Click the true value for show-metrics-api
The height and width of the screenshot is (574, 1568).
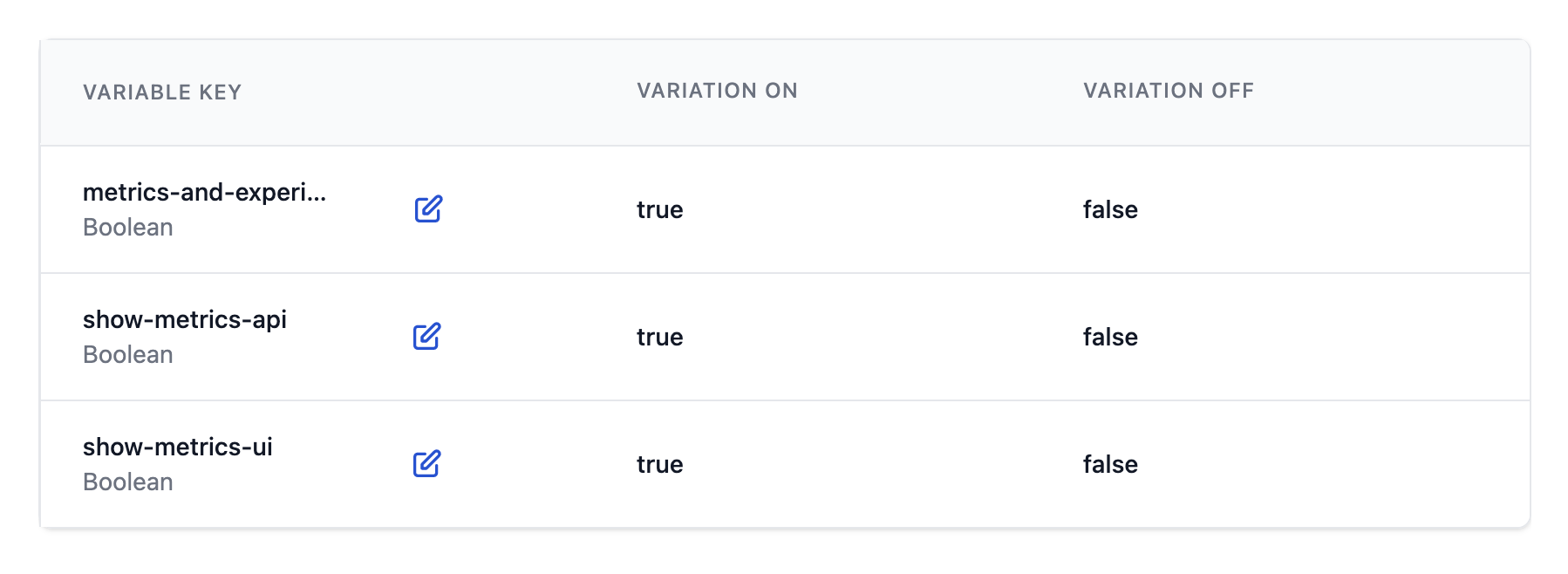(x=658, y=337)
